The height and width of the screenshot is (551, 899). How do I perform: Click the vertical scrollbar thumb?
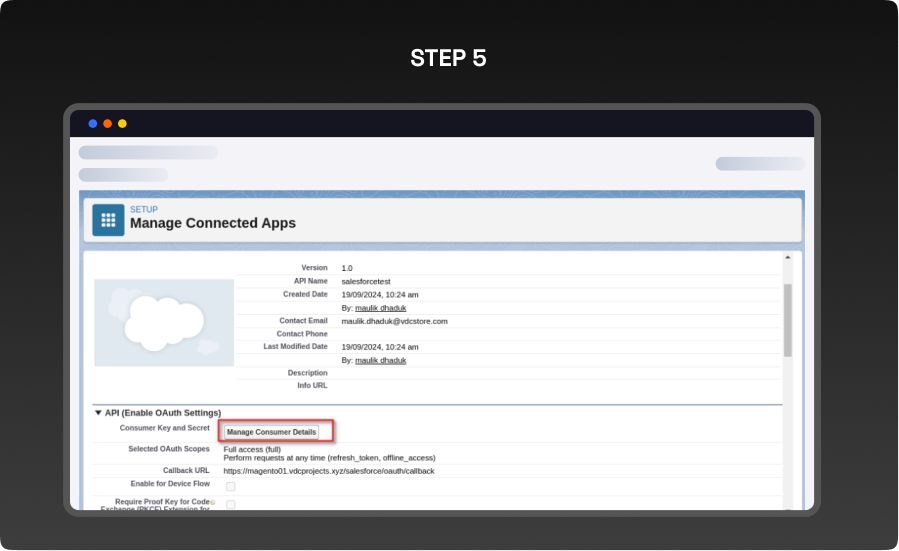(x=787, y=320)
